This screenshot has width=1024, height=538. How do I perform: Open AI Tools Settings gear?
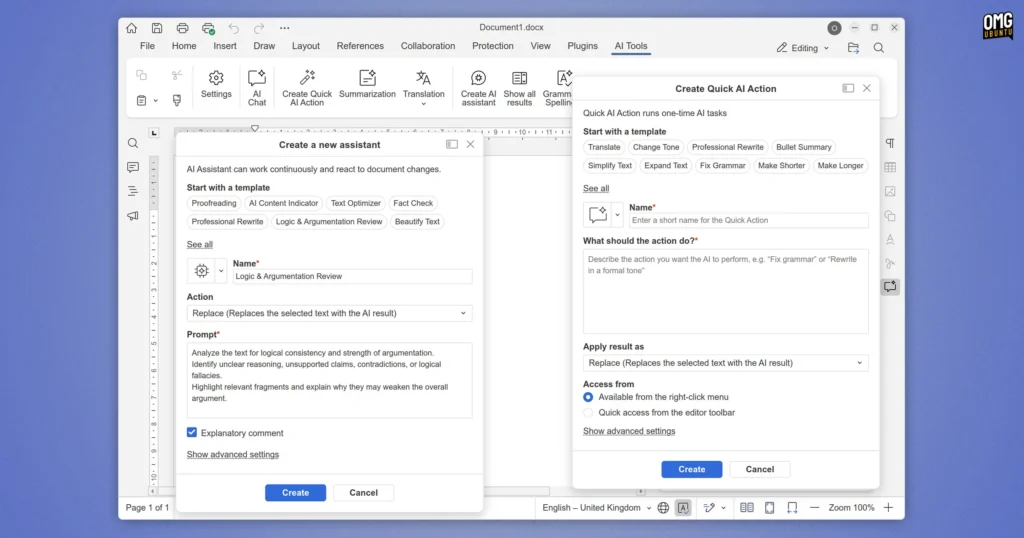click(216, 85)
